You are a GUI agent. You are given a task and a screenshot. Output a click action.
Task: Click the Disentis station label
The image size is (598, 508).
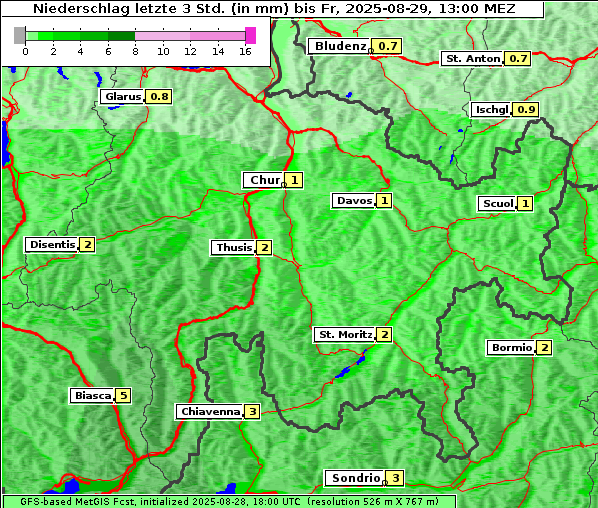coord(51,244)
